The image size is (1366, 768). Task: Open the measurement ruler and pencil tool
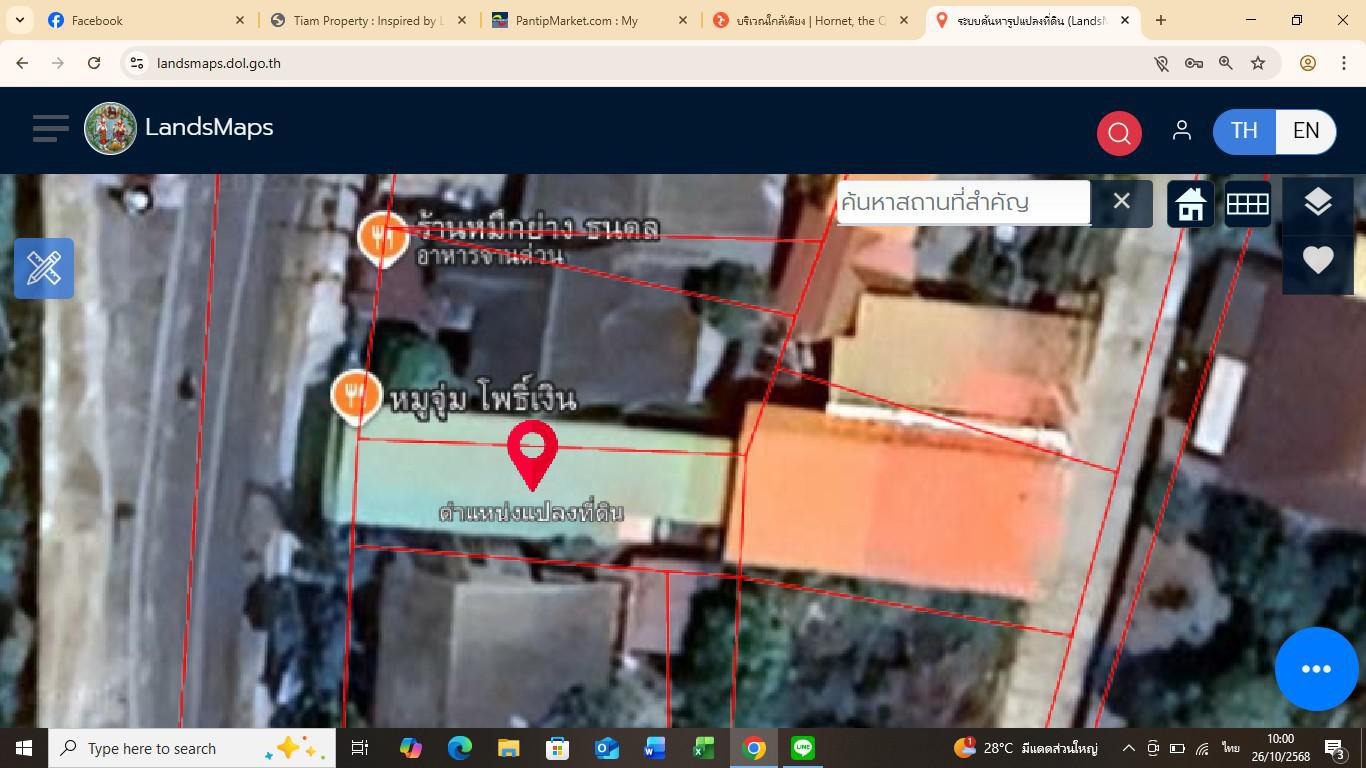point(44,268)
